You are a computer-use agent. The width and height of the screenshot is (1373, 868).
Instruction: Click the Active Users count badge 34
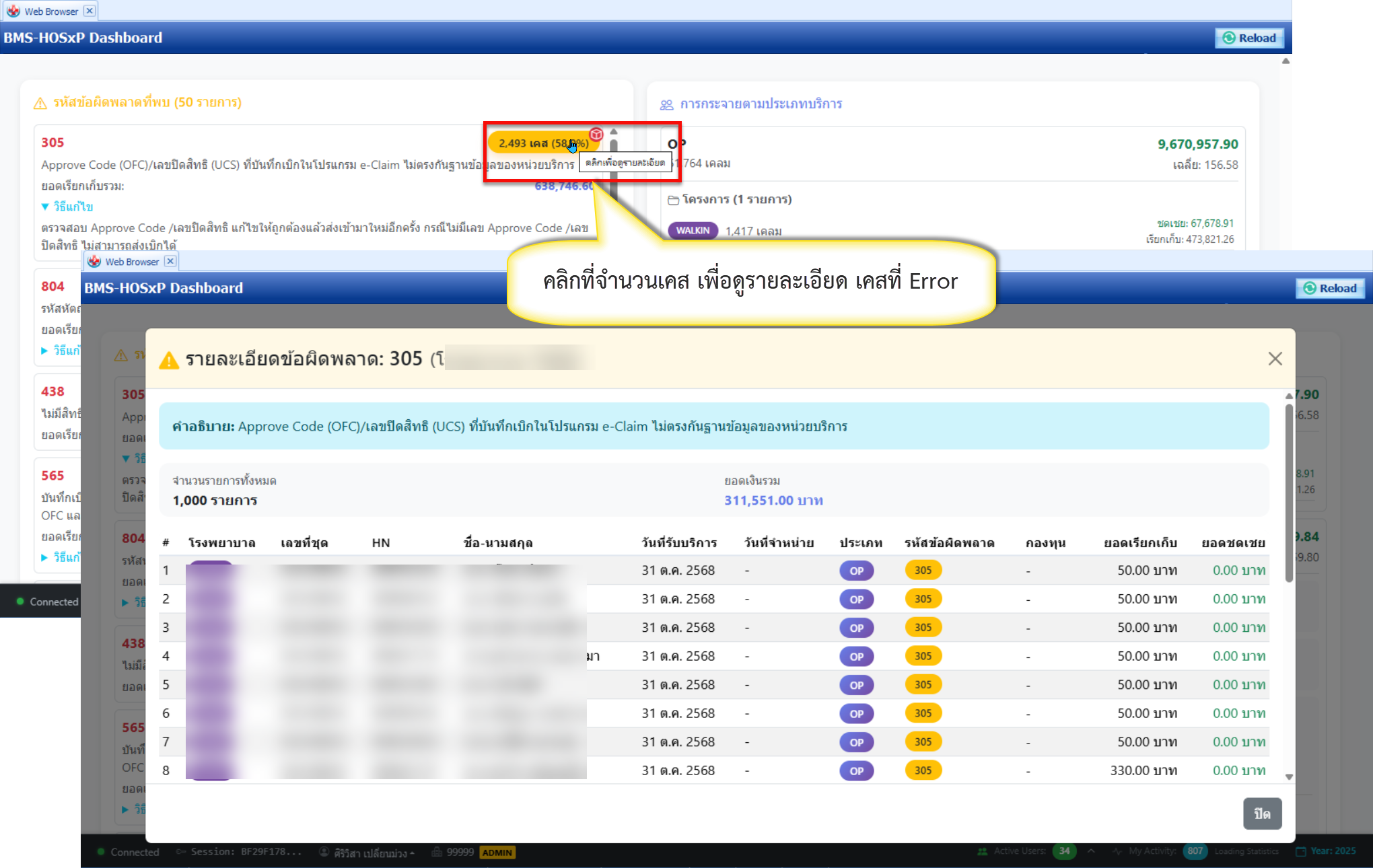point(1064,851)
